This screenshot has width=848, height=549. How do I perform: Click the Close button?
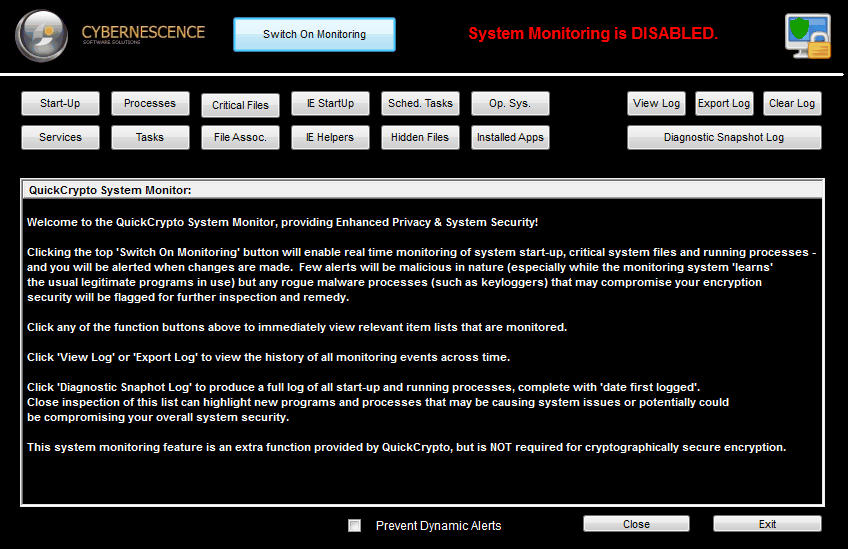point(636,524)
